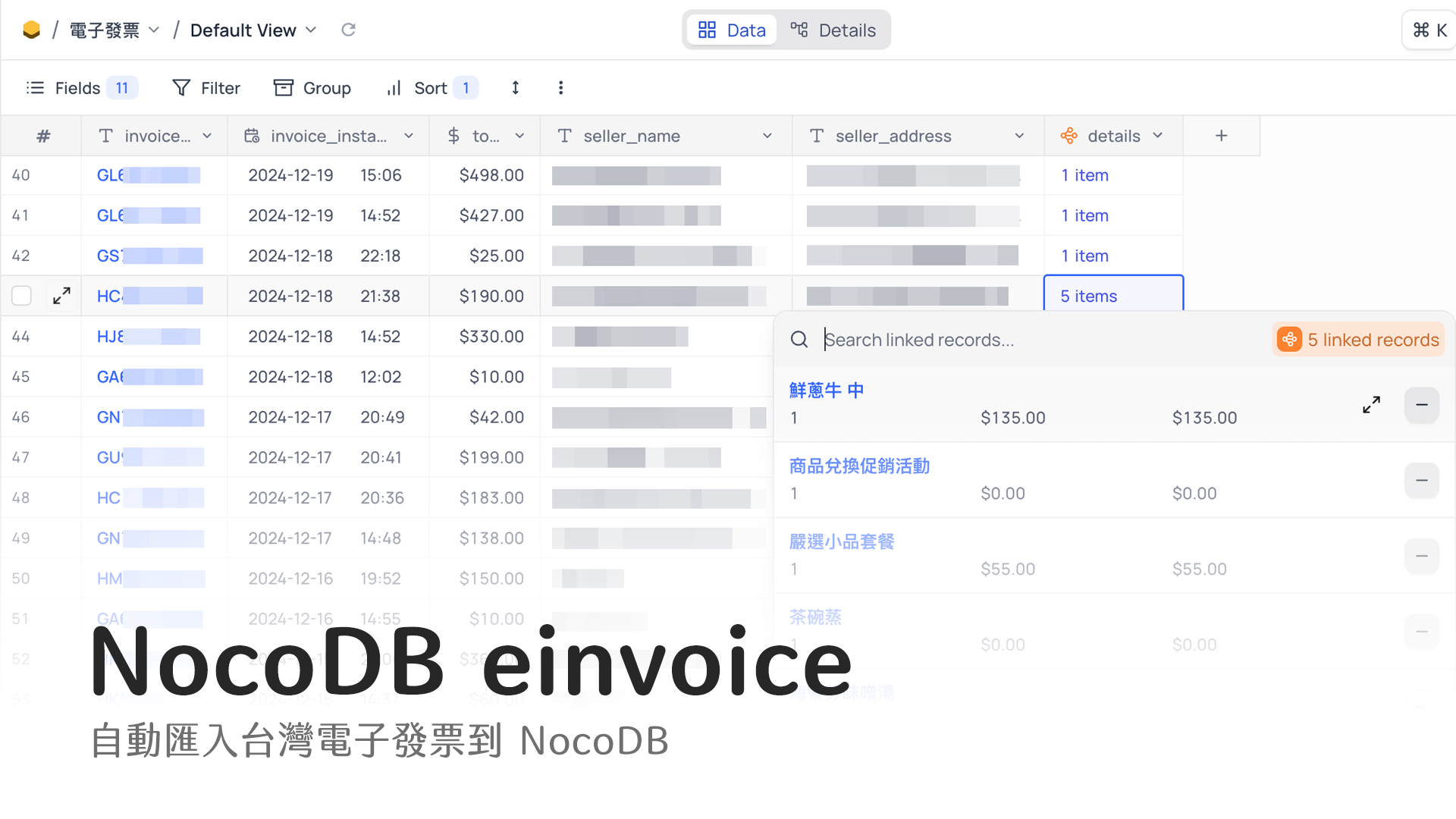Viewport: 1456px width, 819px height.
Task: Open the seller_name column header dropdown
Action: point(767,136)
